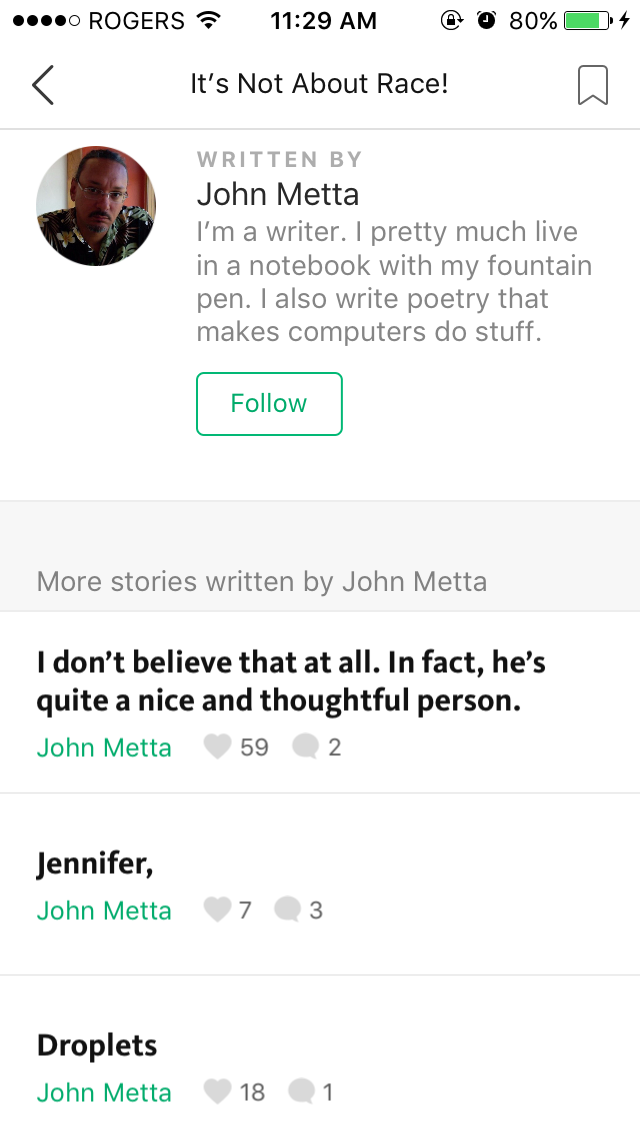Tap the Wi-Fi icon in status bar
Screen dimensions: 640x1136
pyautogui.click(x=209, y=20)
